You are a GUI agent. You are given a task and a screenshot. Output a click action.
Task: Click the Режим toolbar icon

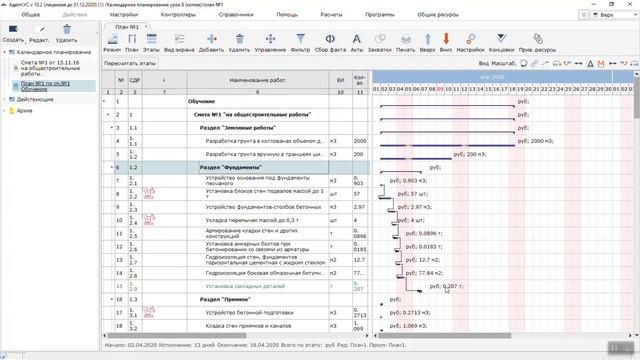click(x=112, y=40)
